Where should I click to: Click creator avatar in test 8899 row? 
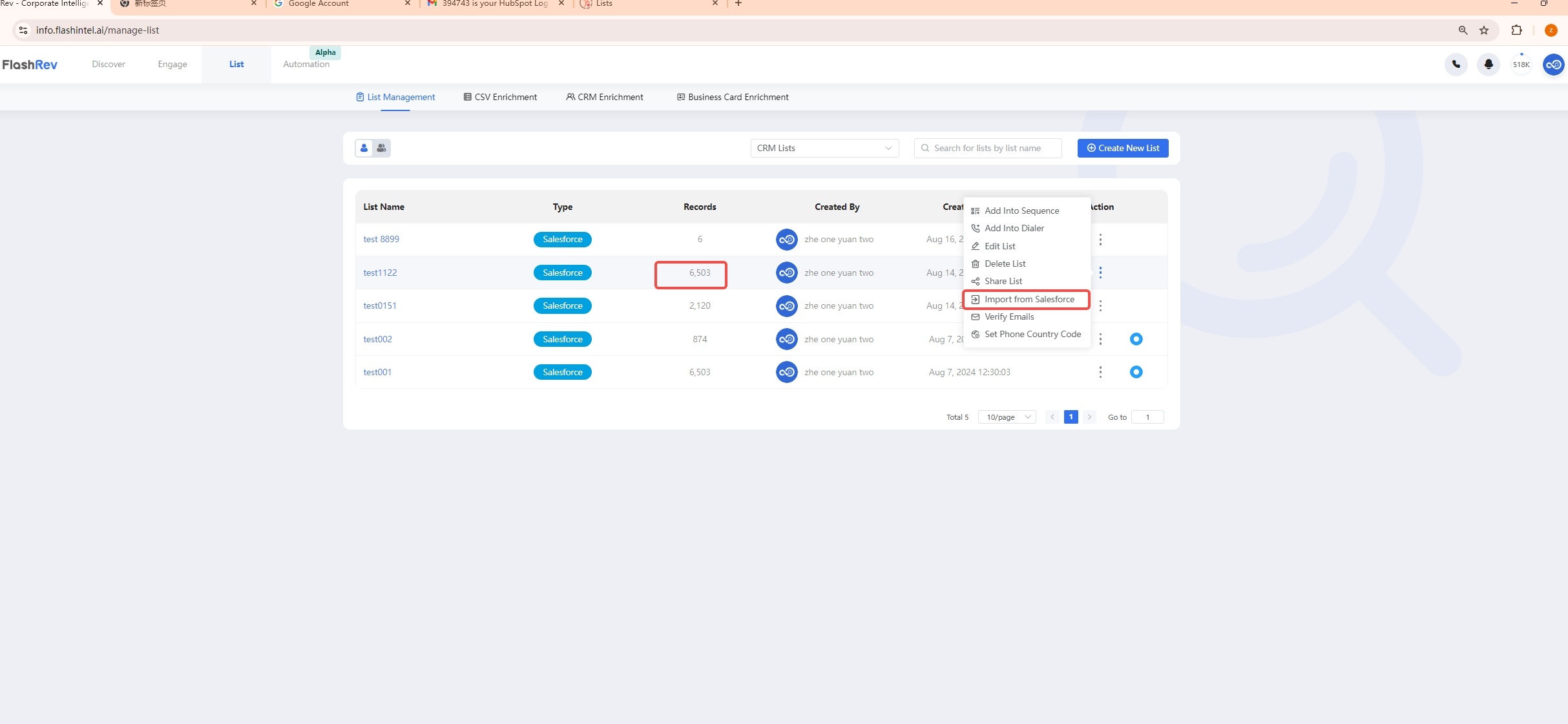tap(786, 240)
